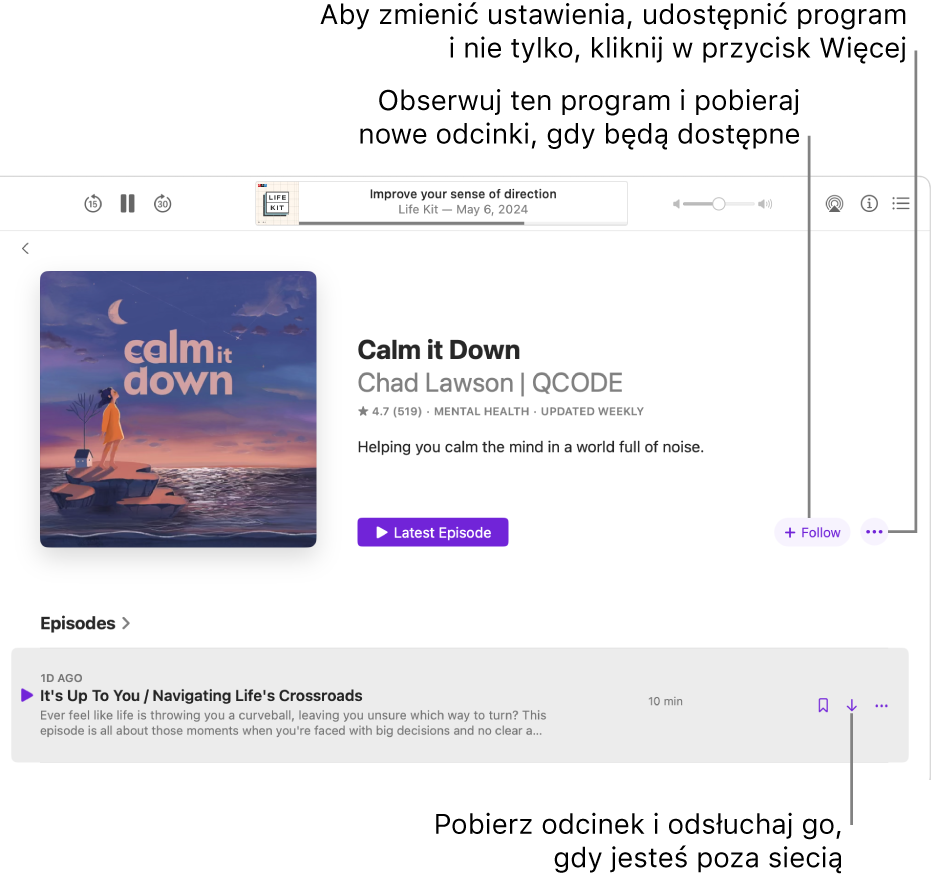The height and width of the screenshot is (880, 934).
Task: Save episode with the bookmark icon
Action: (823, 705)
